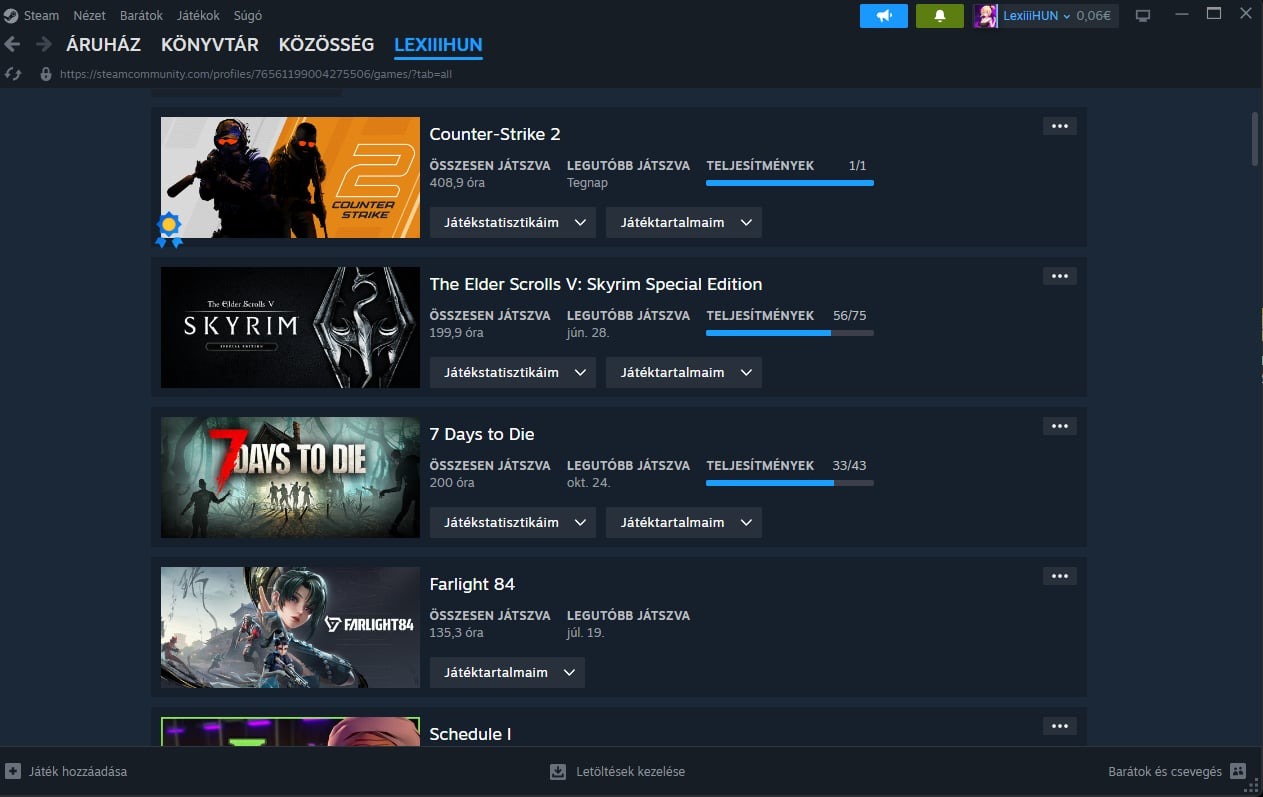Expand Counter-Strike 2 Játékstatisztikáim dropdown
Screen dimensions: 1263x797
513,222
